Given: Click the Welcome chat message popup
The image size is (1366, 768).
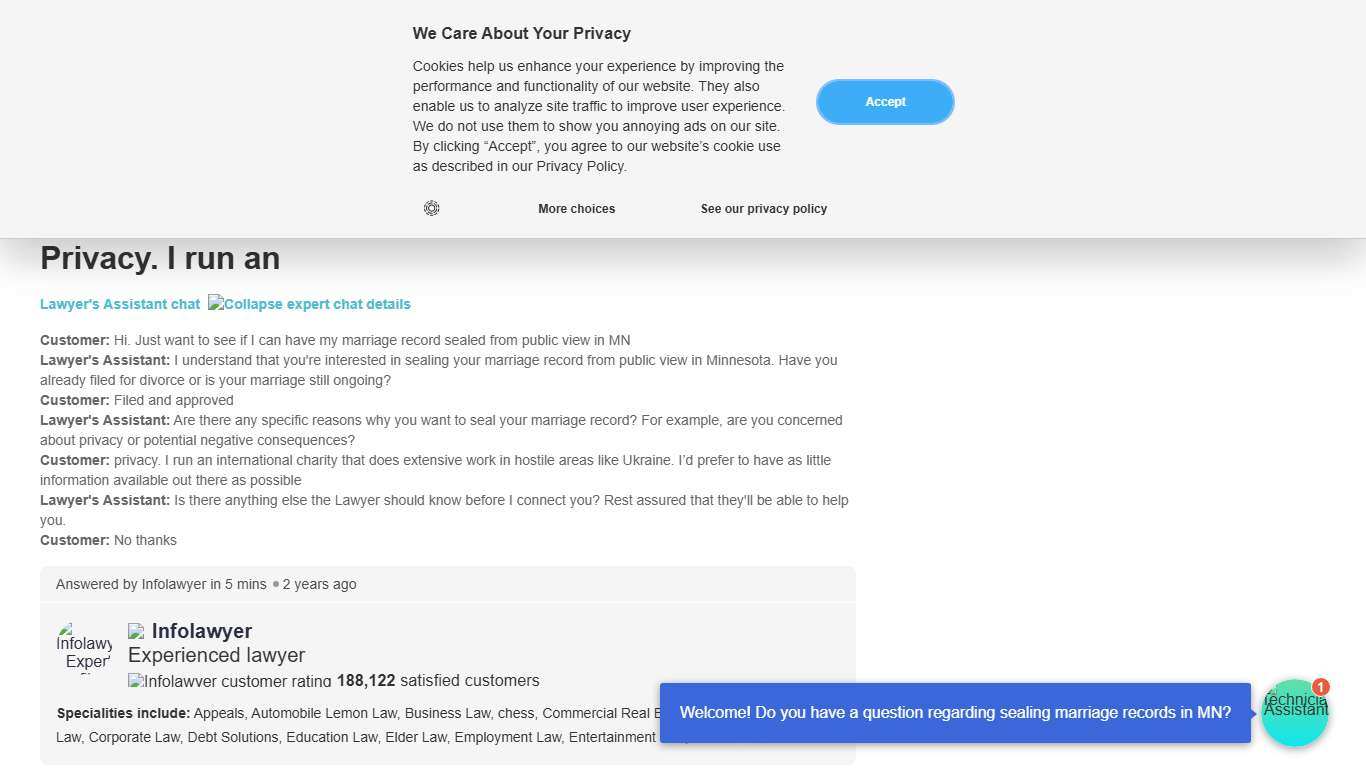Looking at the screenshot, I should coord(954,713).
